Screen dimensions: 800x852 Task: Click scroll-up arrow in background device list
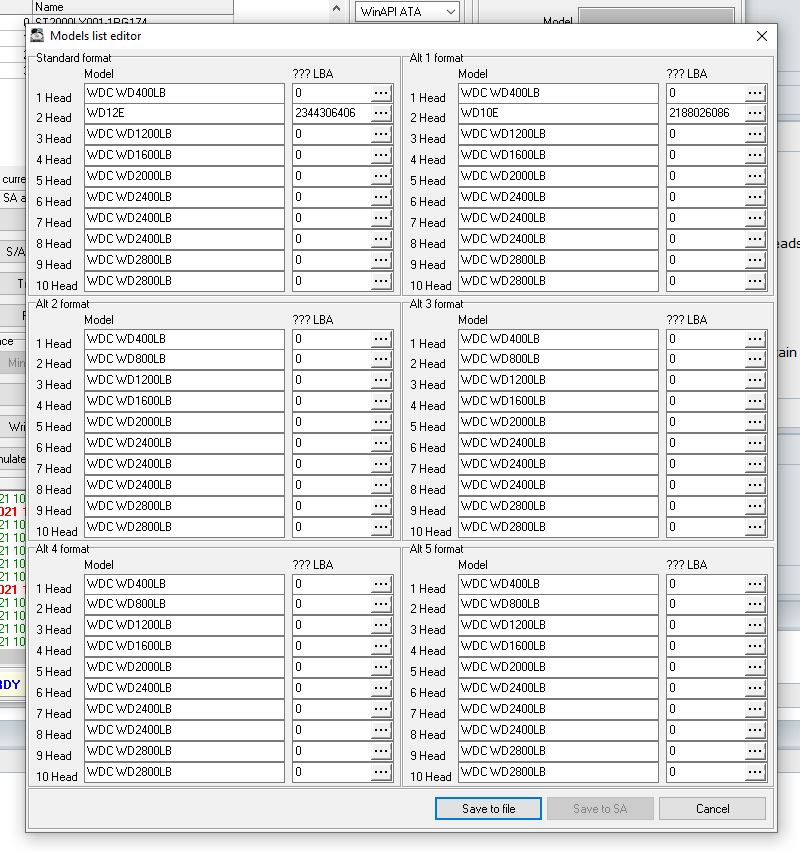[x=336, y=8]
